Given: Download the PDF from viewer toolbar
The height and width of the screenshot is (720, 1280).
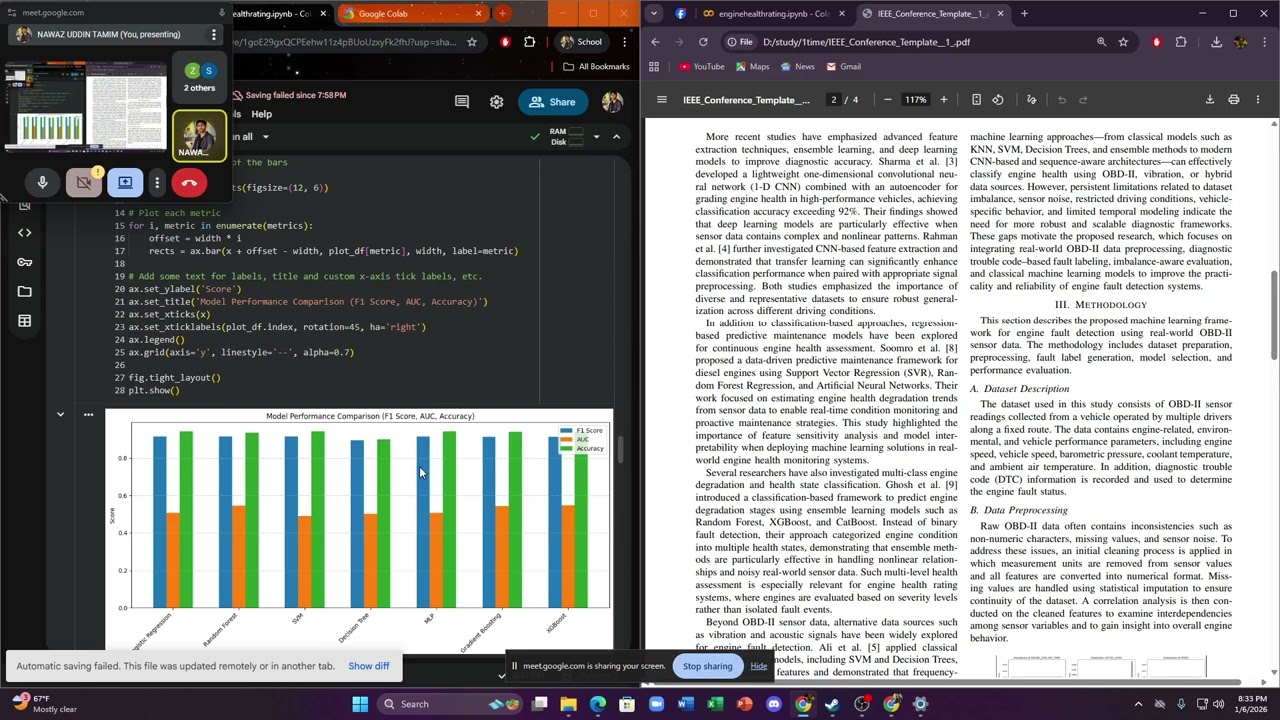Looking at the screenshot, I should coord(1210,100).
